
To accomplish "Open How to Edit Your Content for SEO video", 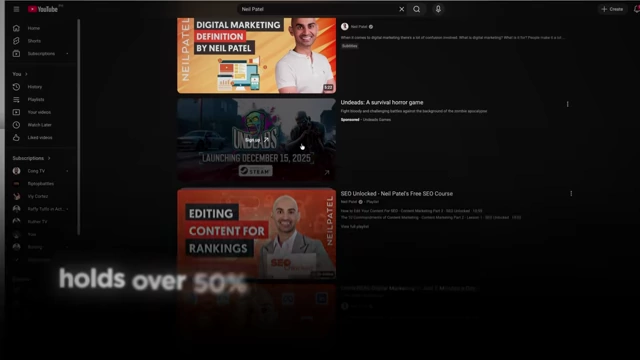I will (x=411, y=211).
